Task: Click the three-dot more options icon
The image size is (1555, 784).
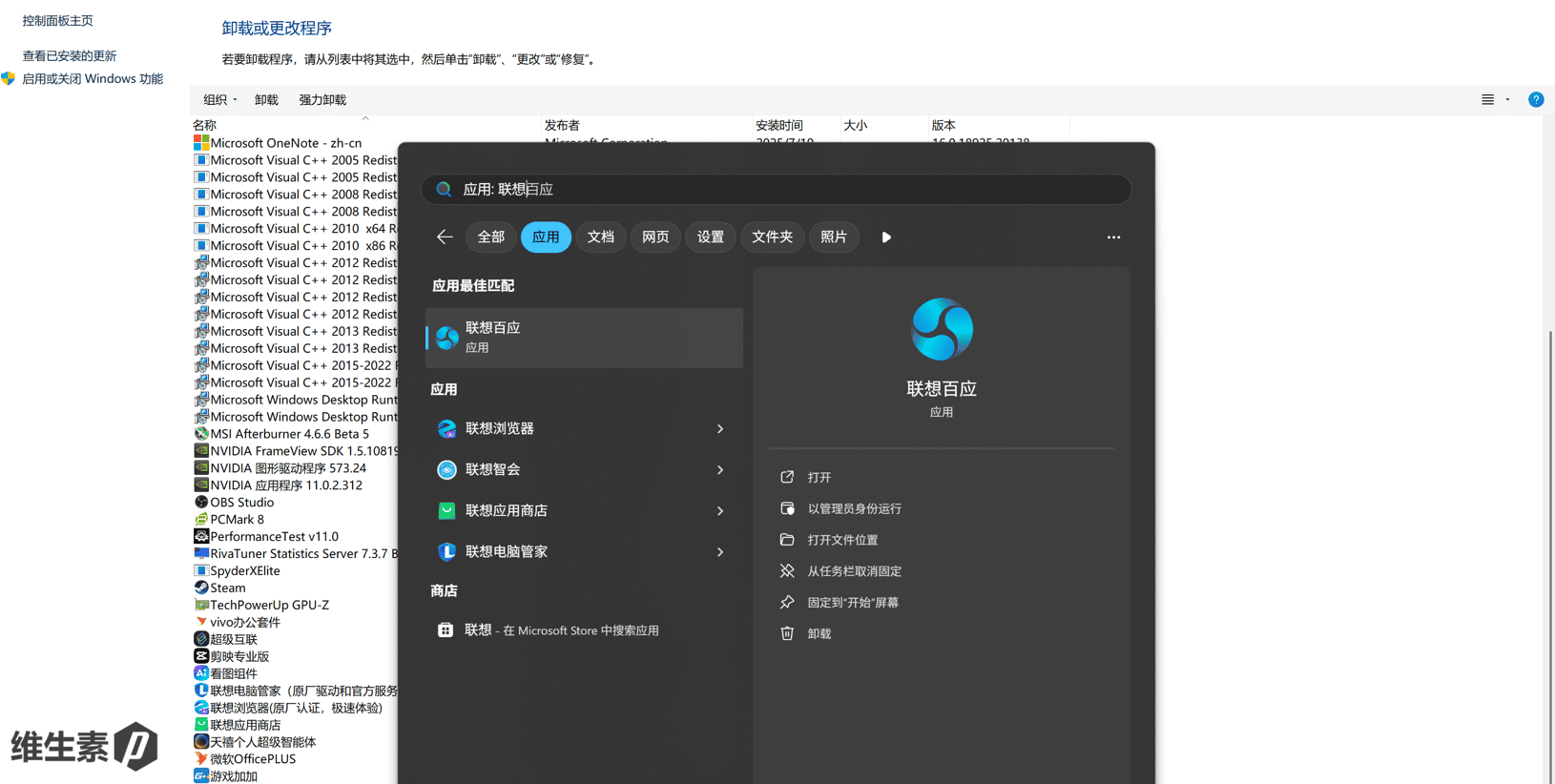Action: click(x=1113, y=237)
